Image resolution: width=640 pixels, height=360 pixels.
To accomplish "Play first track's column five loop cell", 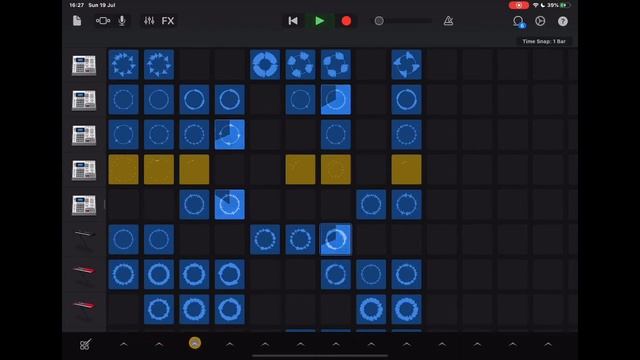I will click(x=265, y=64).
